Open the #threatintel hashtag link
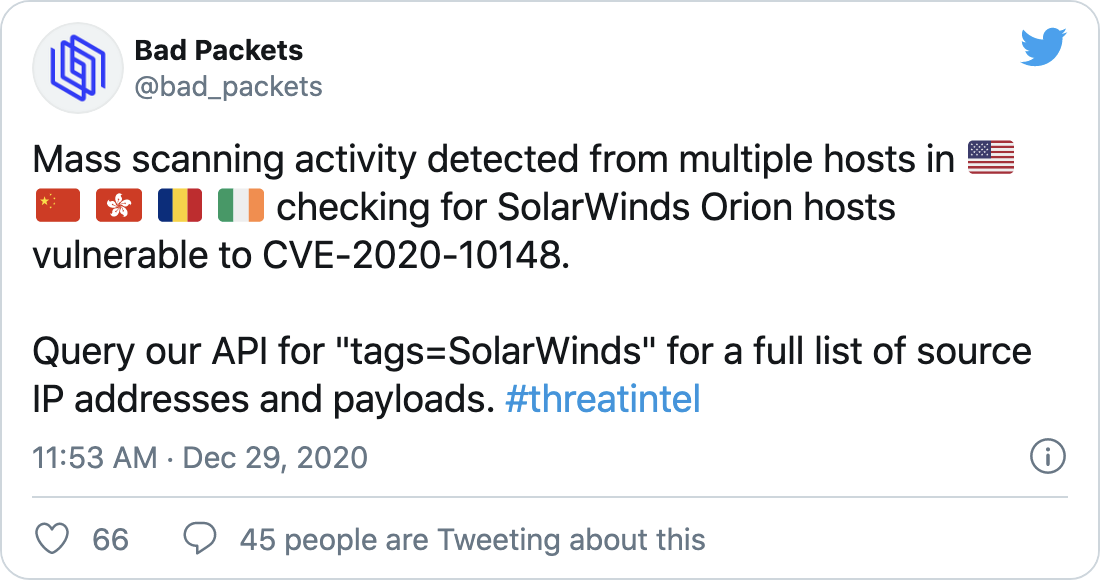 point(603,400)
